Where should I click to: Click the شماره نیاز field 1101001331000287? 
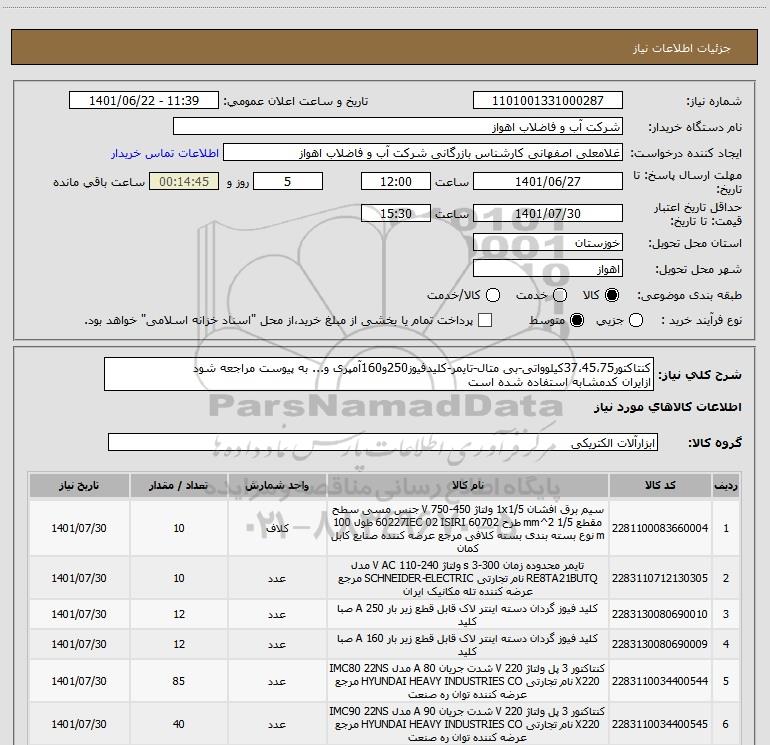click(548, 101)
